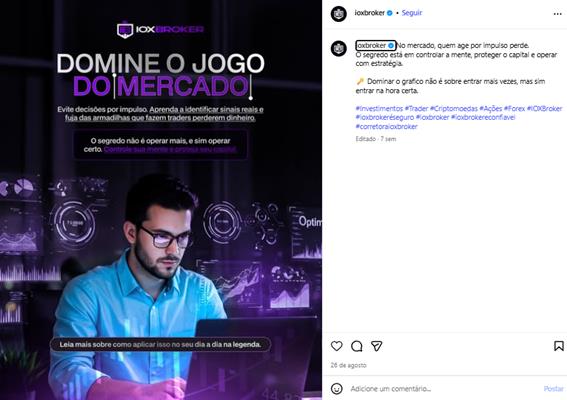The width and height of the screenshot is (567, 400).
Task: Save the post with bookmark icon
Action: tap(559, 346)
